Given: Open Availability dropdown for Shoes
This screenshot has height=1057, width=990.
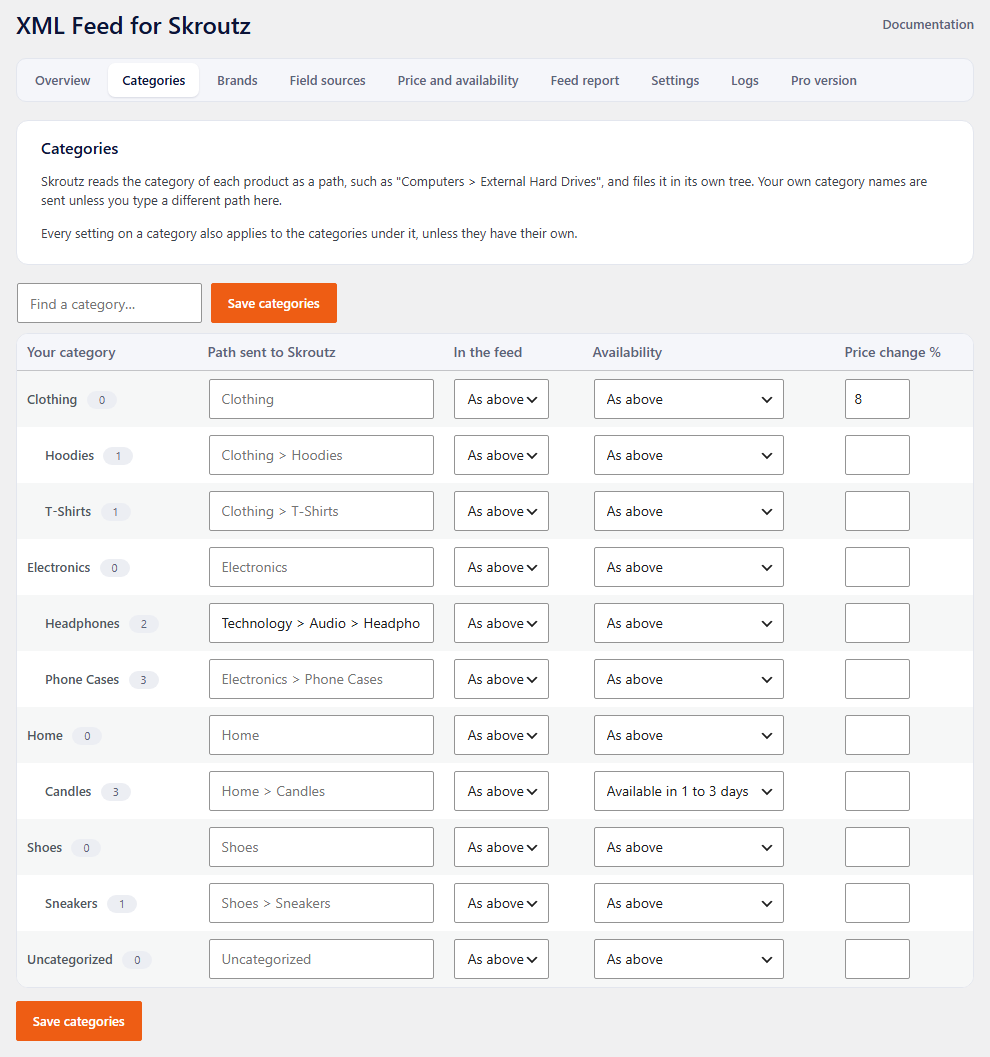Looking at the screenshot, I should click(x=689, y=847).
